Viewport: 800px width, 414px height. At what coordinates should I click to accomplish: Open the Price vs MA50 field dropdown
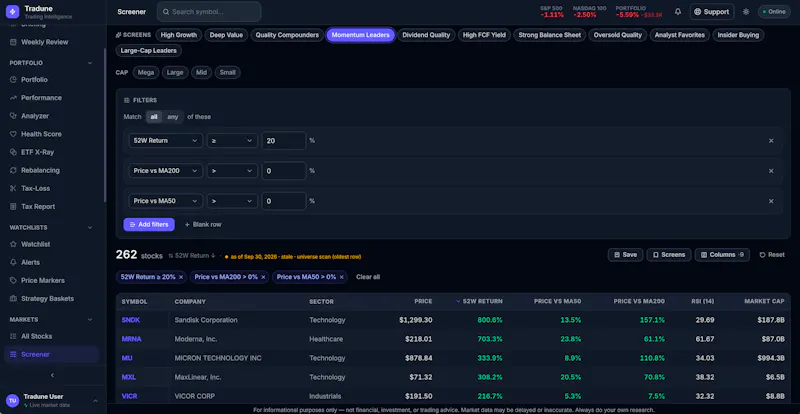click(165, 201)
